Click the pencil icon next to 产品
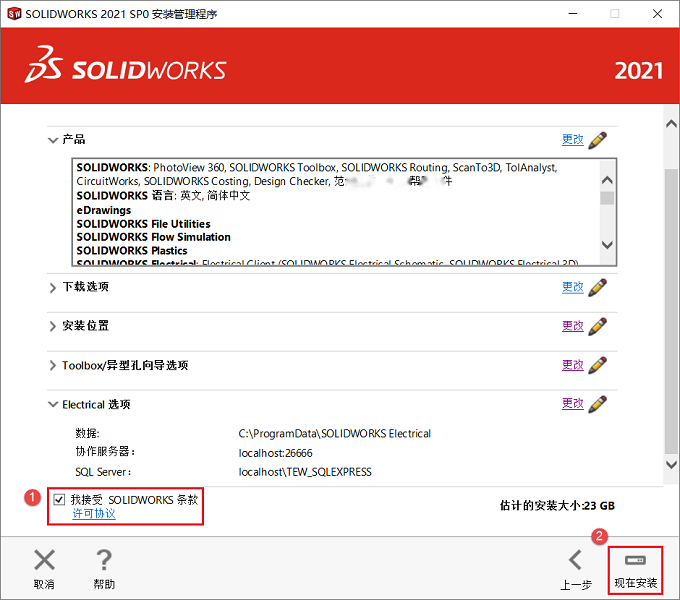Image resolution: width=680 pixels, height=600 pixels. tap(598, 140)
